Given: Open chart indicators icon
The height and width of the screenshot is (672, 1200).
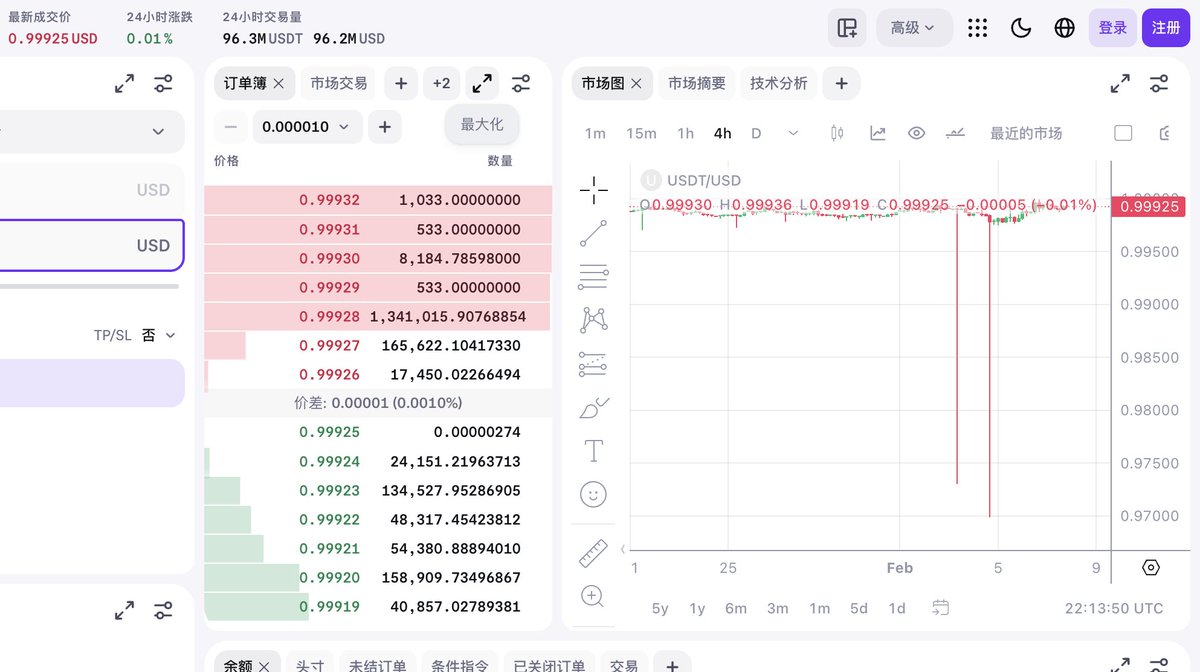Looking at the screenshot, I should [878, 133].
